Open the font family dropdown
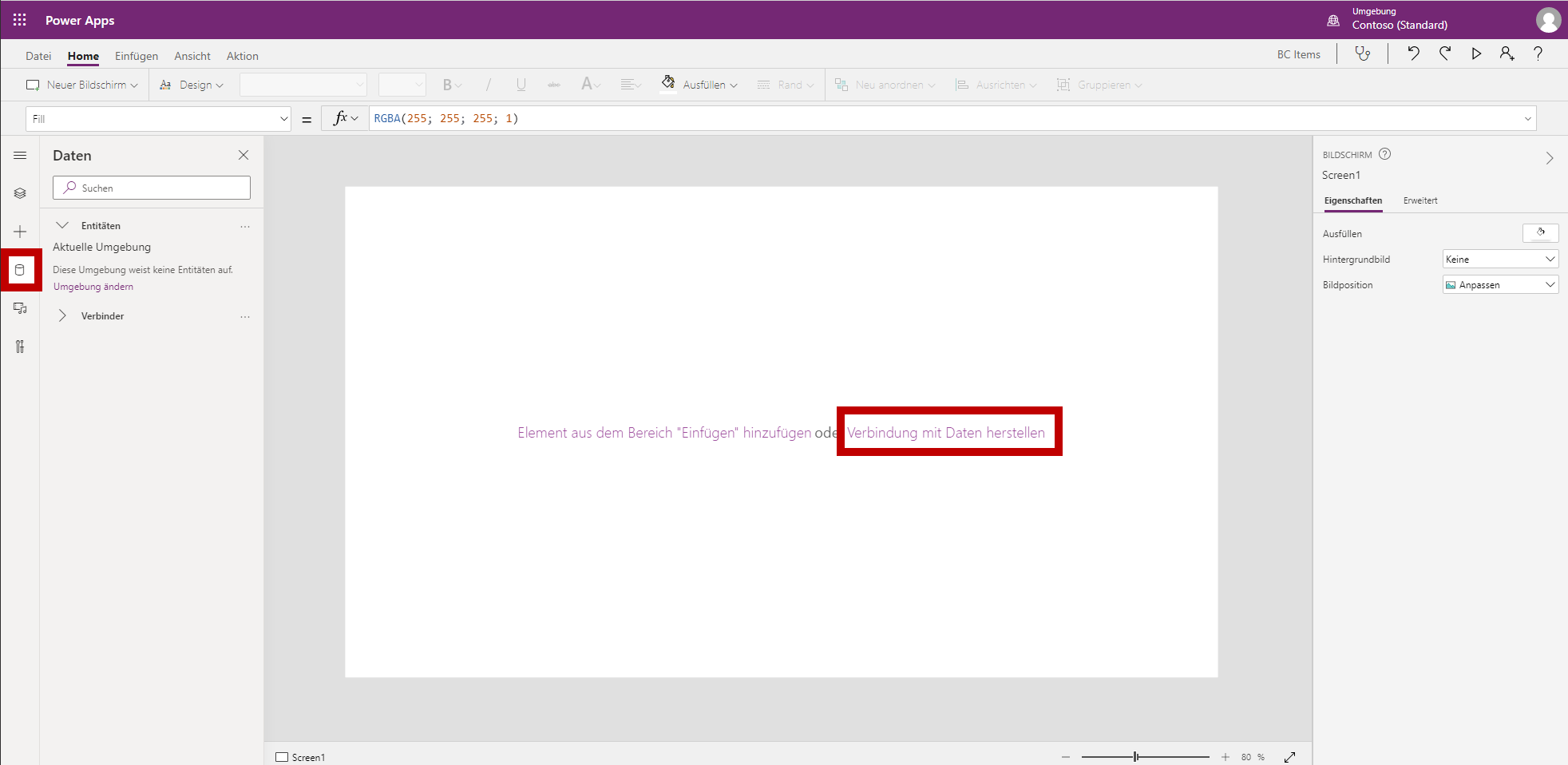The height and width of the screenshot is (765, 1568). 303,85
